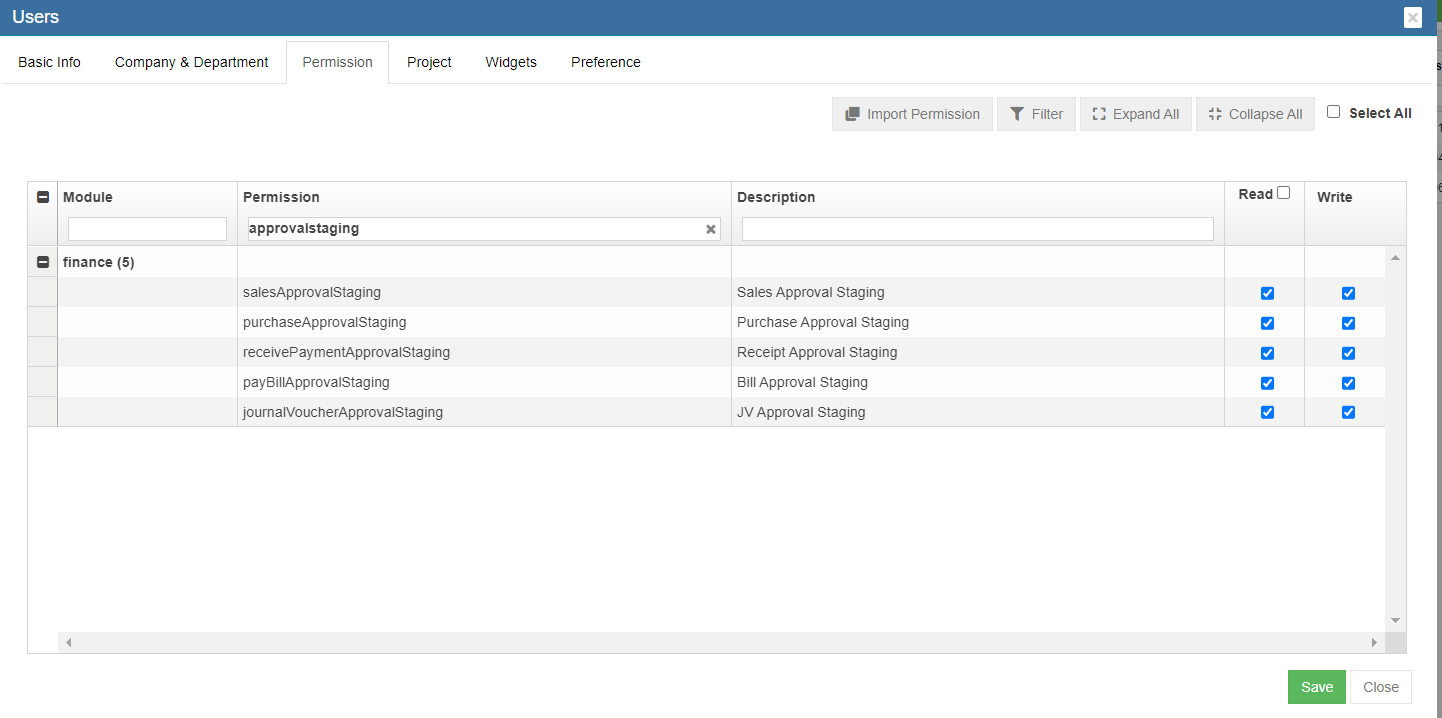Click Collapse All rows button
Viewport: 1442px width, 718px height.
pos(1255,114)
